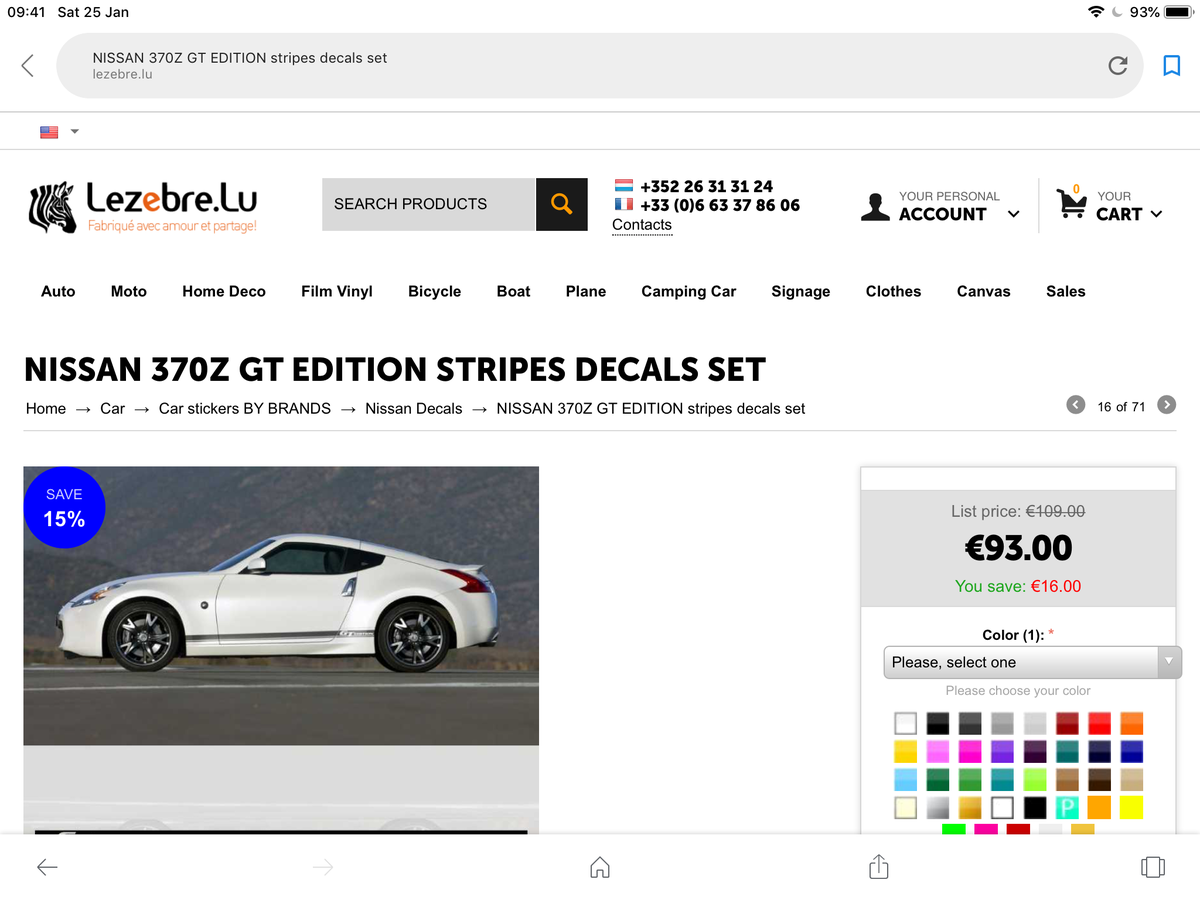Screen dimensions: 1200x900
Task: Bookmark this page using the bookmark icon
Action: (x=1172, y=66)
